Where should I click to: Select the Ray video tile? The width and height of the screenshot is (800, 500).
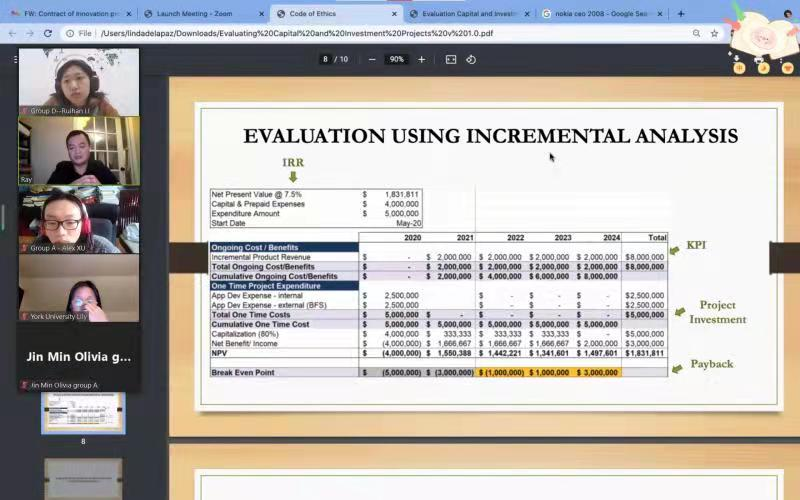pos(79,151)
